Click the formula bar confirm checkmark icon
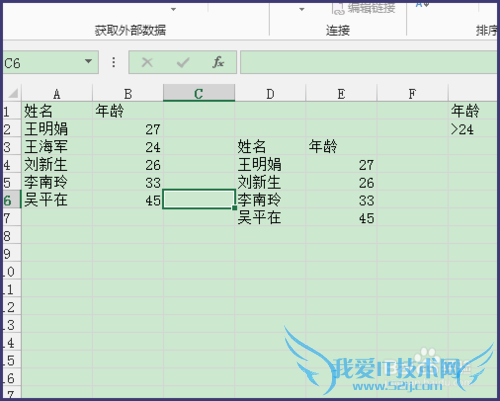 tap(183, 62)
